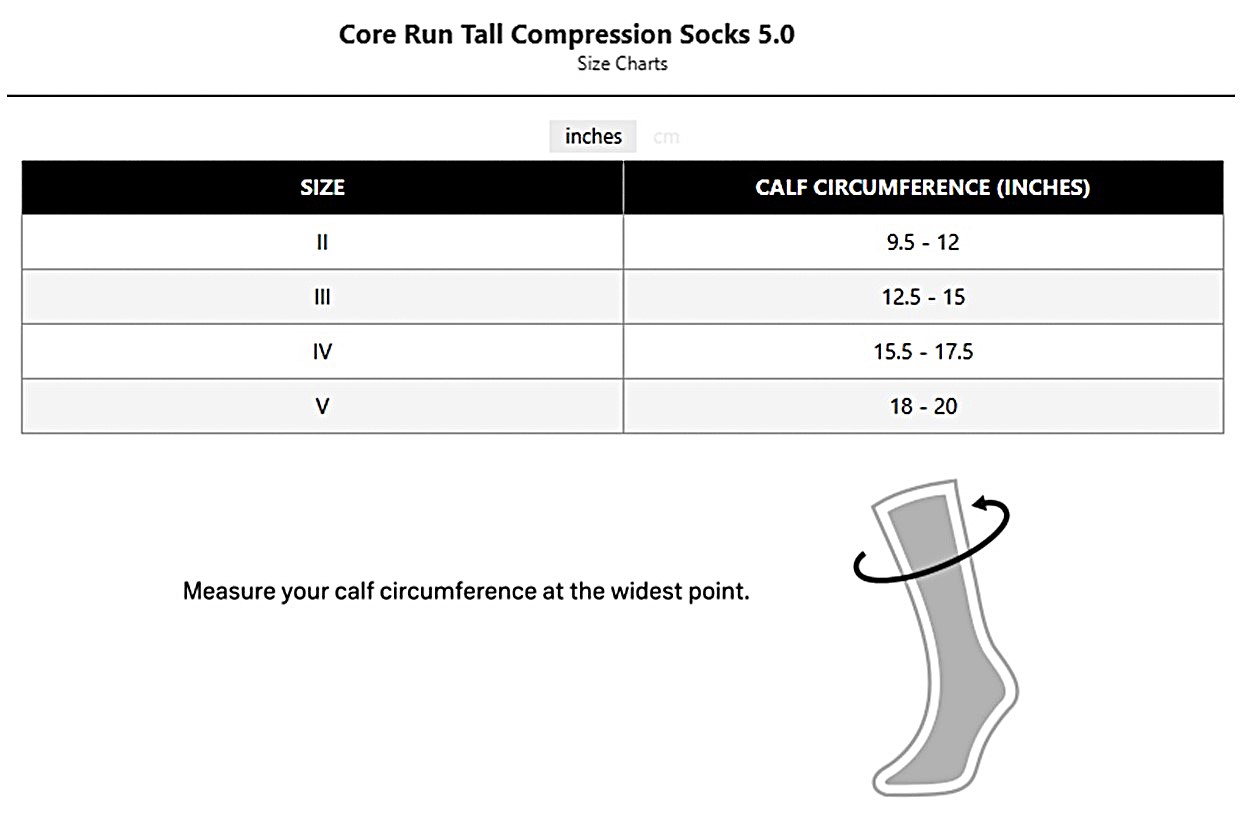
Task: Switch size chart to cm
Action: pos(666,138)
